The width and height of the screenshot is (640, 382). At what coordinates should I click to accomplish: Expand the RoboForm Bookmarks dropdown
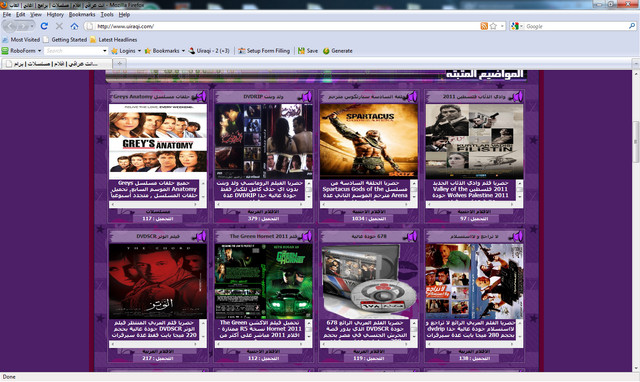click(183, 51)
